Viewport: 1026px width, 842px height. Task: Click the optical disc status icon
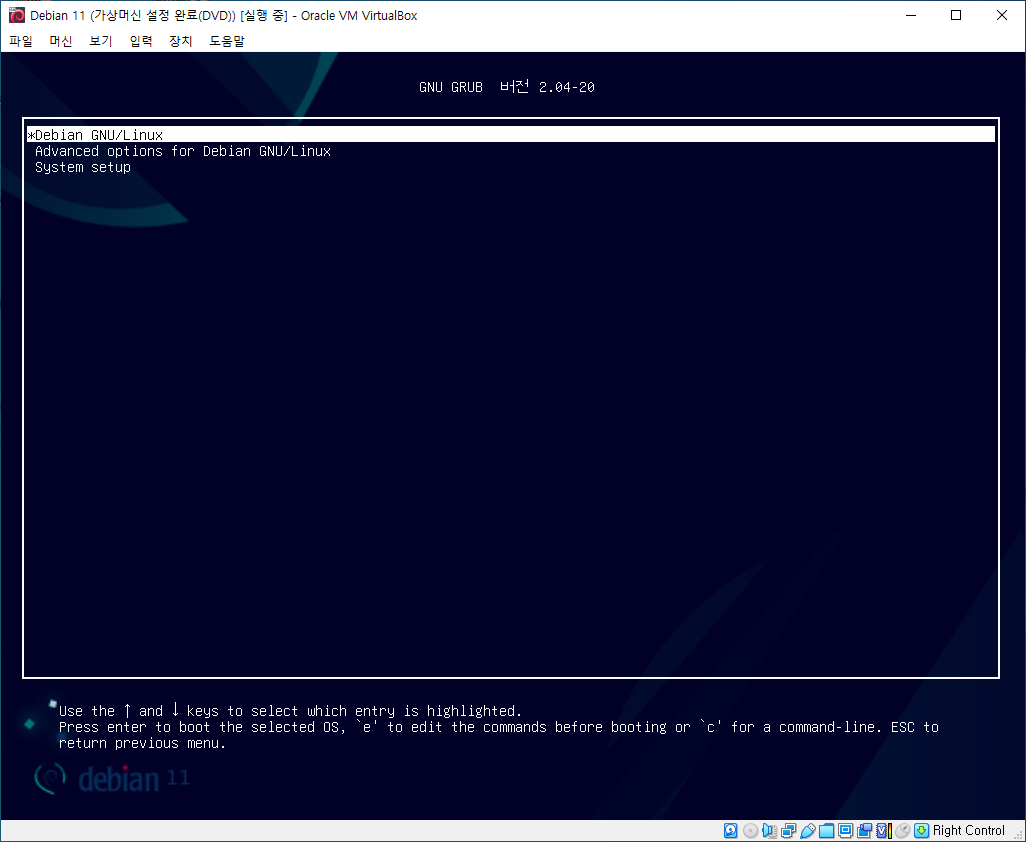[751, 831]
